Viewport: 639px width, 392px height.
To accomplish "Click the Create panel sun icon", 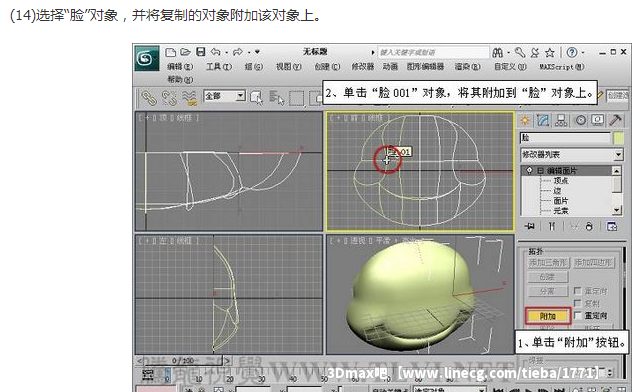I will point(525,120).
